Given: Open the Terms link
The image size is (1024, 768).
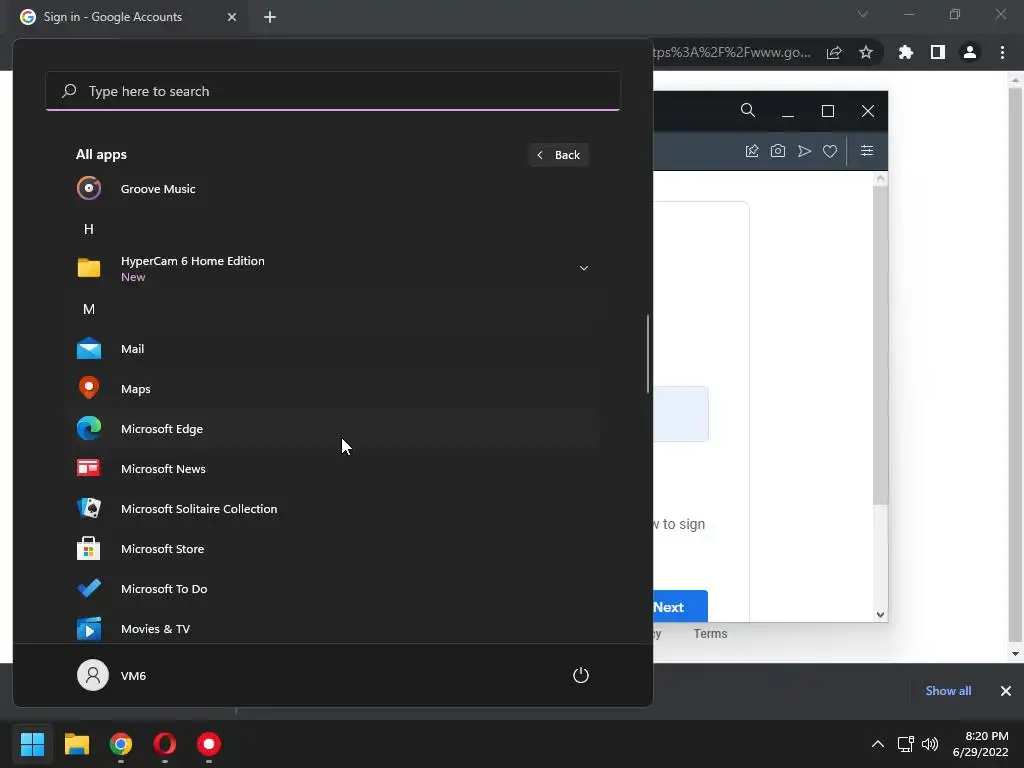Looking at the screenshot, I should 710,633.
